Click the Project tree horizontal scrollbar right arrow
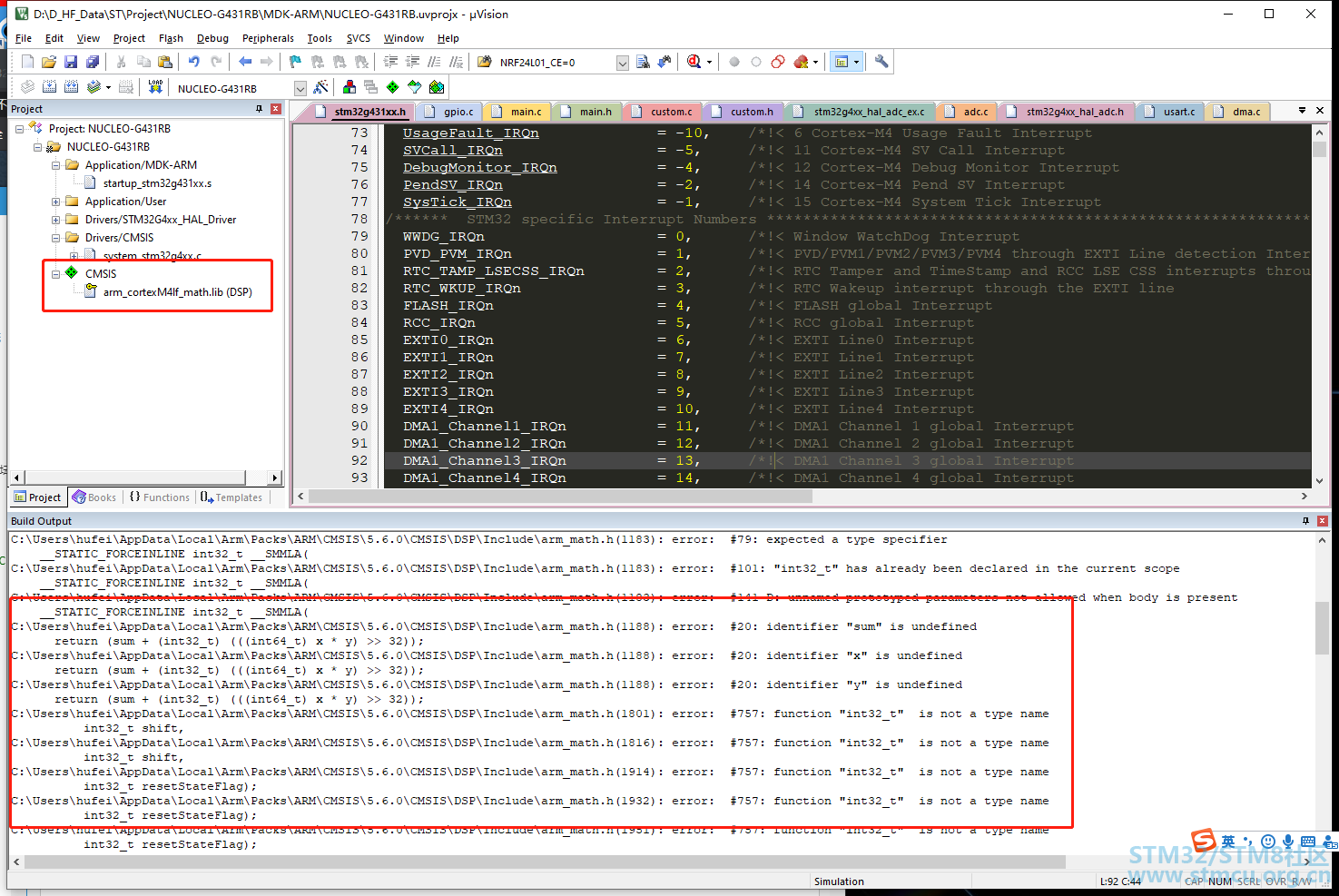 click(x=275, y=478)
